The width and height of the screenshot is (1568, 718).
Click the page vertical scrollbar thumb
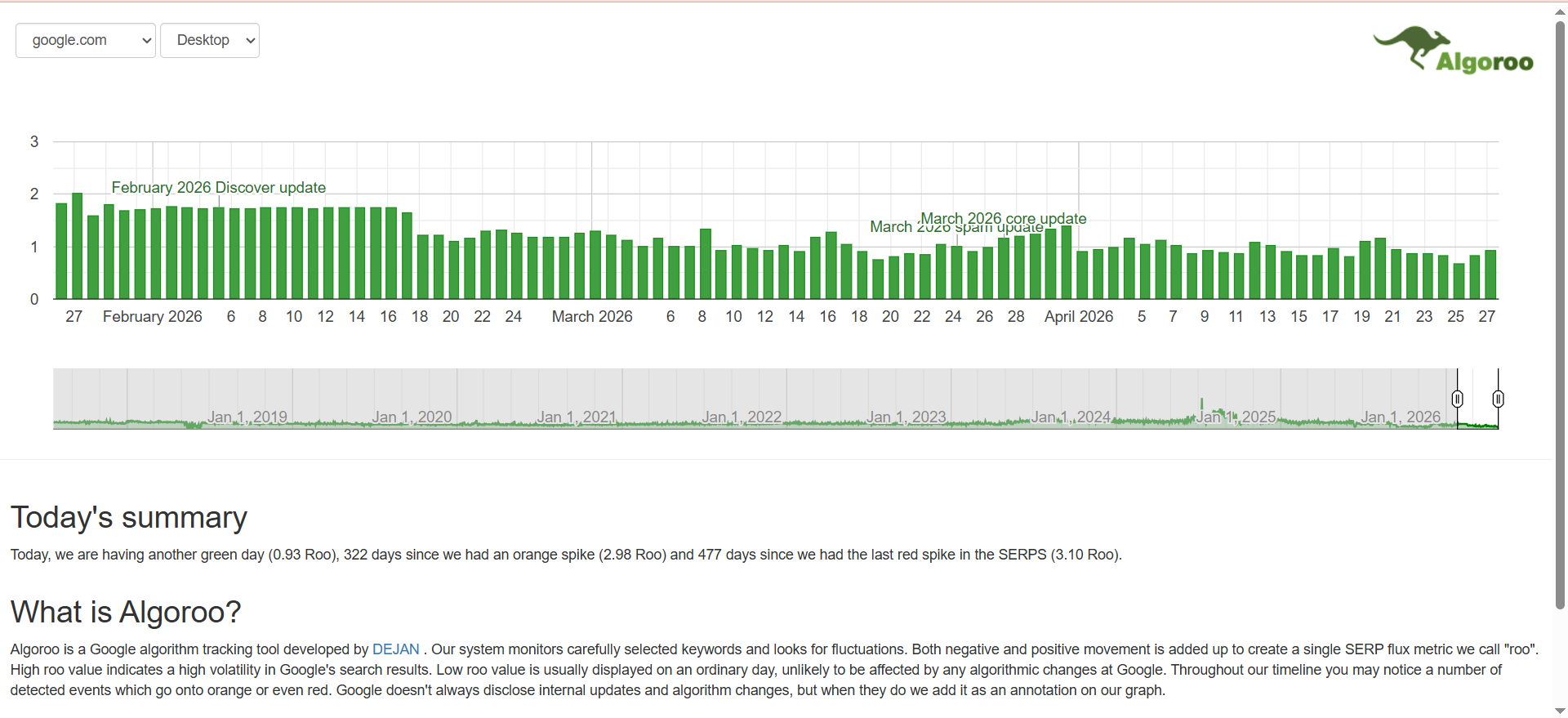click(x=1560, y=314)
